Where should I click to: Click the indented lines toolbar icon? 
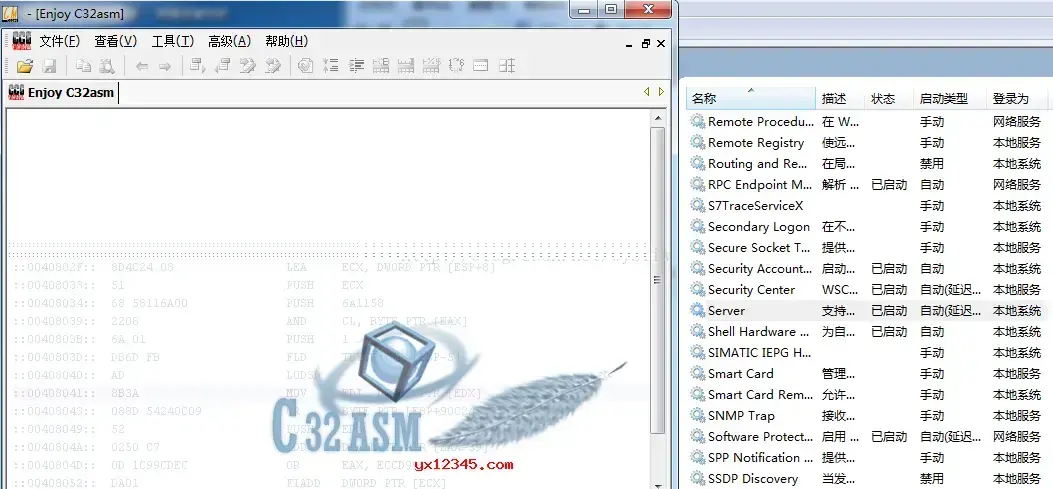point(357,65)
